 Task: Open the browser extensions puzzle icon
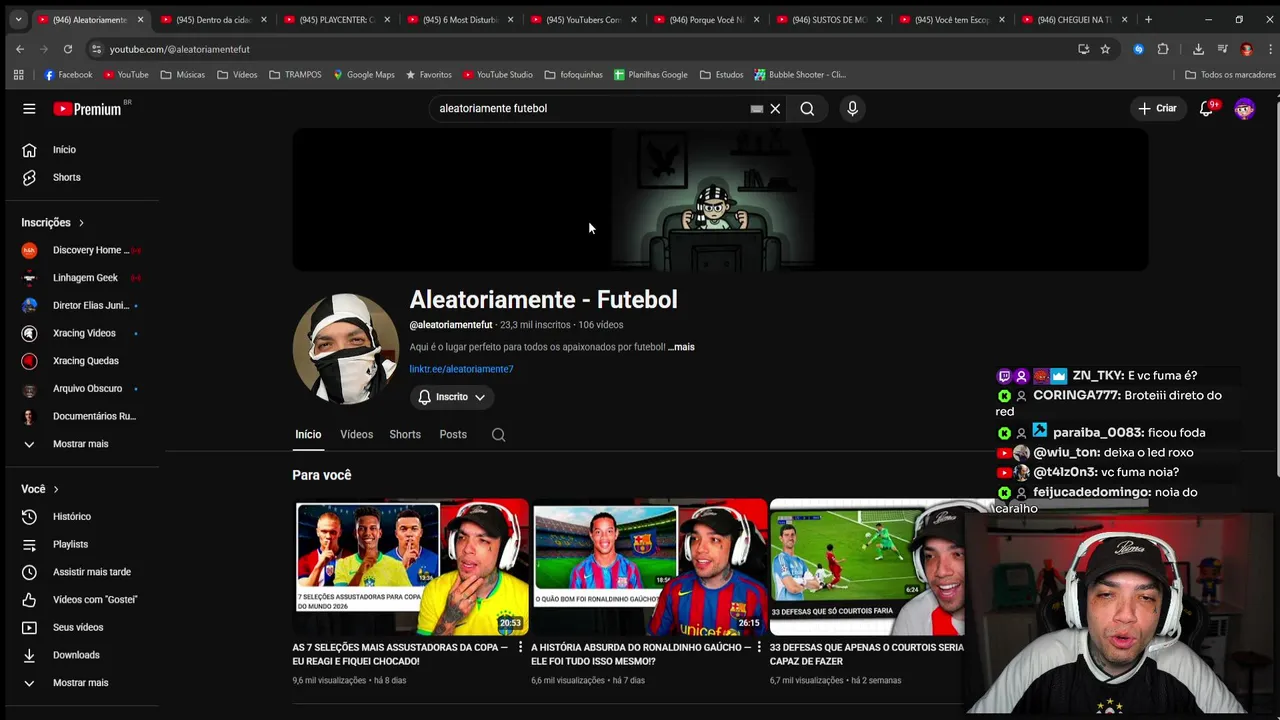(x=1162, y=49)
